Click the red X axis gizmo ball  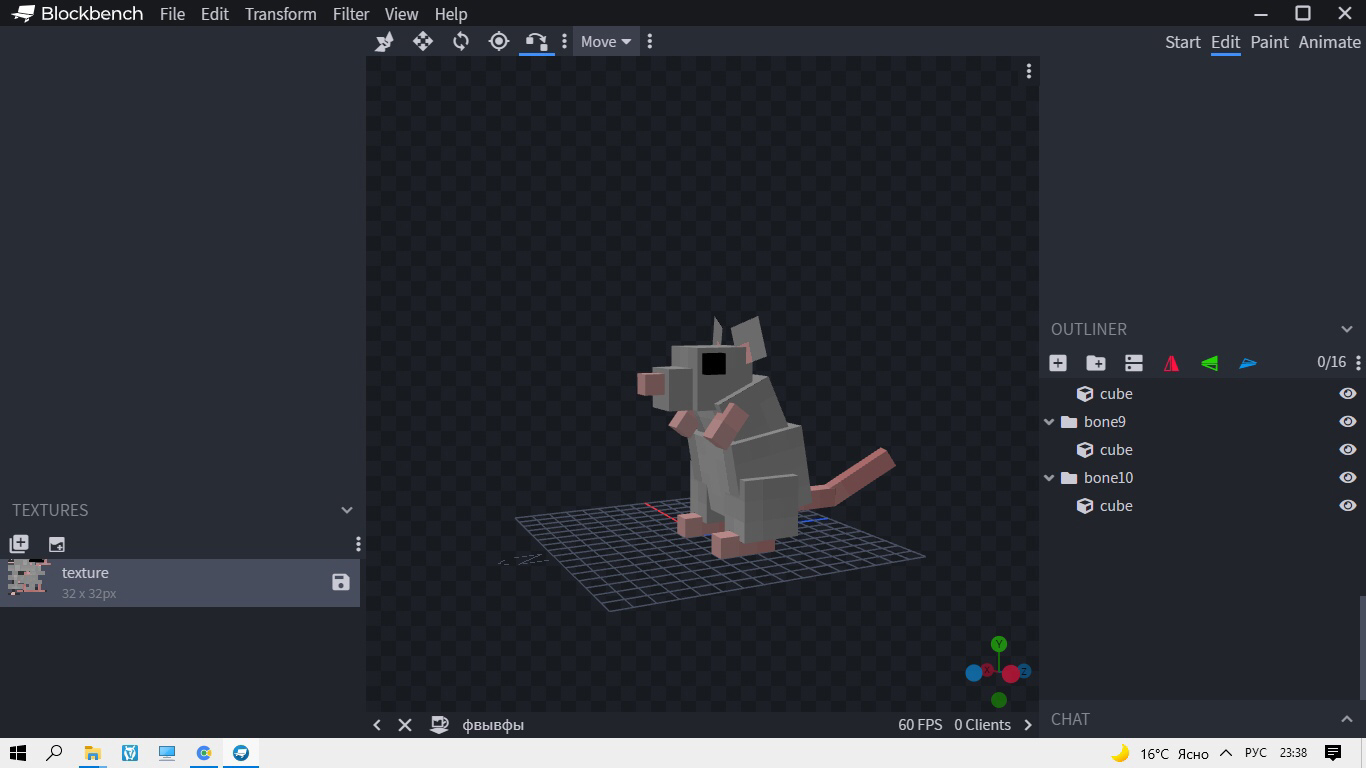(1011, 674)
